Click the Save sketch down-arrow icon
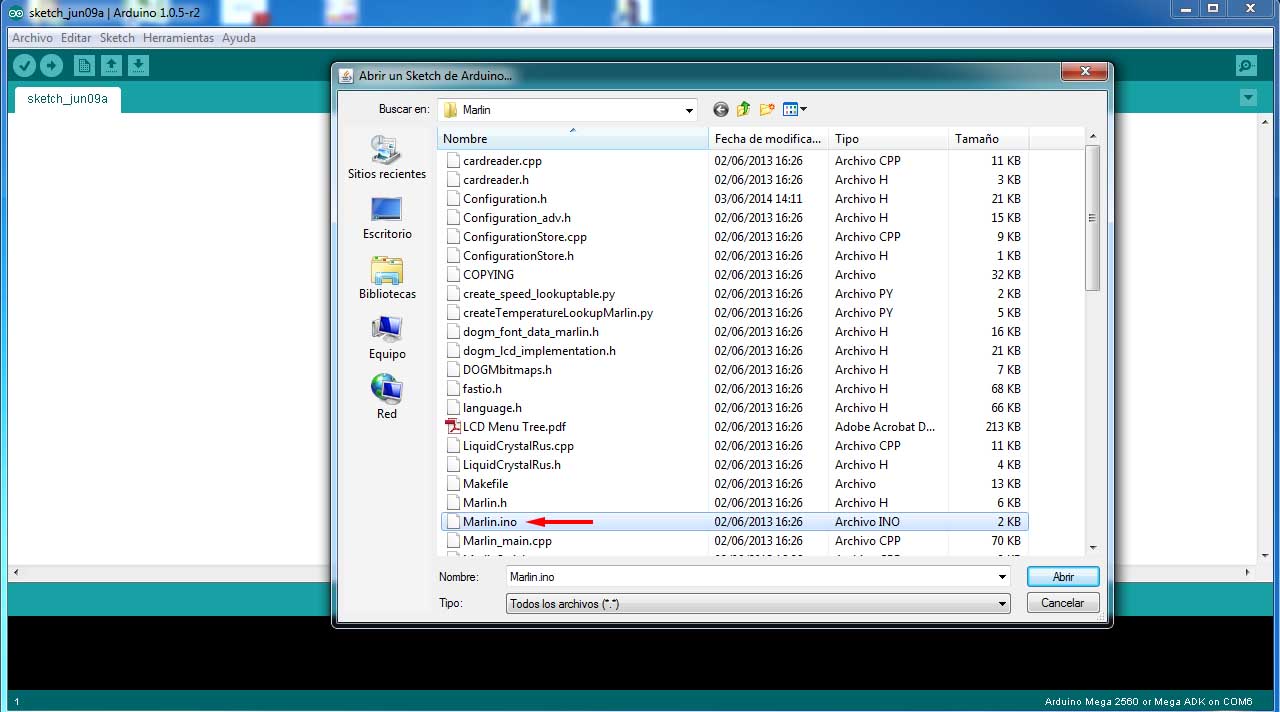The height and width of the screenshot is (712, 1280). (138, 66)
